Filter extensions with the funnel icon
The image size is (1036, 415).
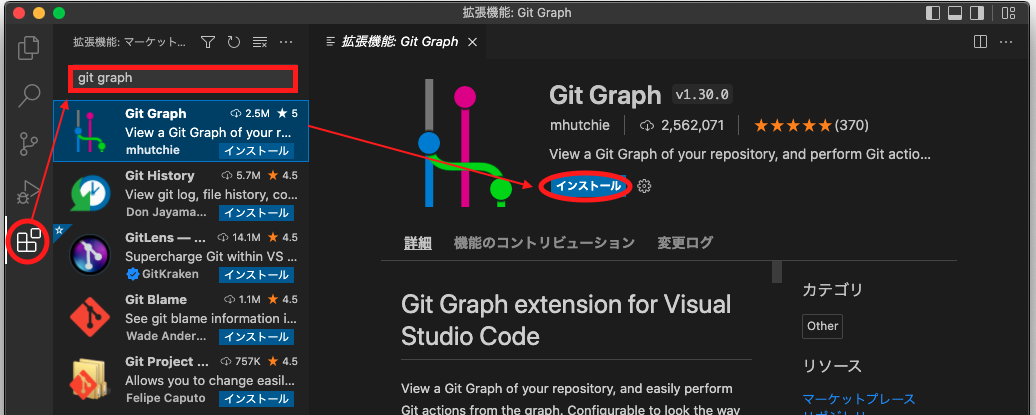pos(208,42)
